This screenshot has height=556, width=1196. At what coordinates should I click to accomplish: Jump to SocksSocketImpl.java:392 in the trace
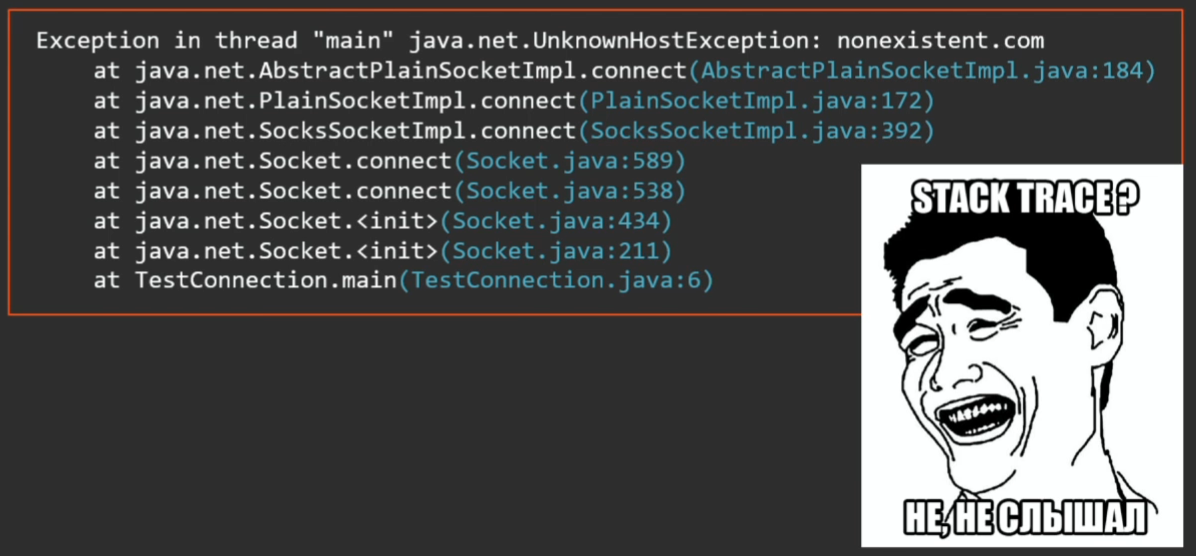(x=755, y=131)
